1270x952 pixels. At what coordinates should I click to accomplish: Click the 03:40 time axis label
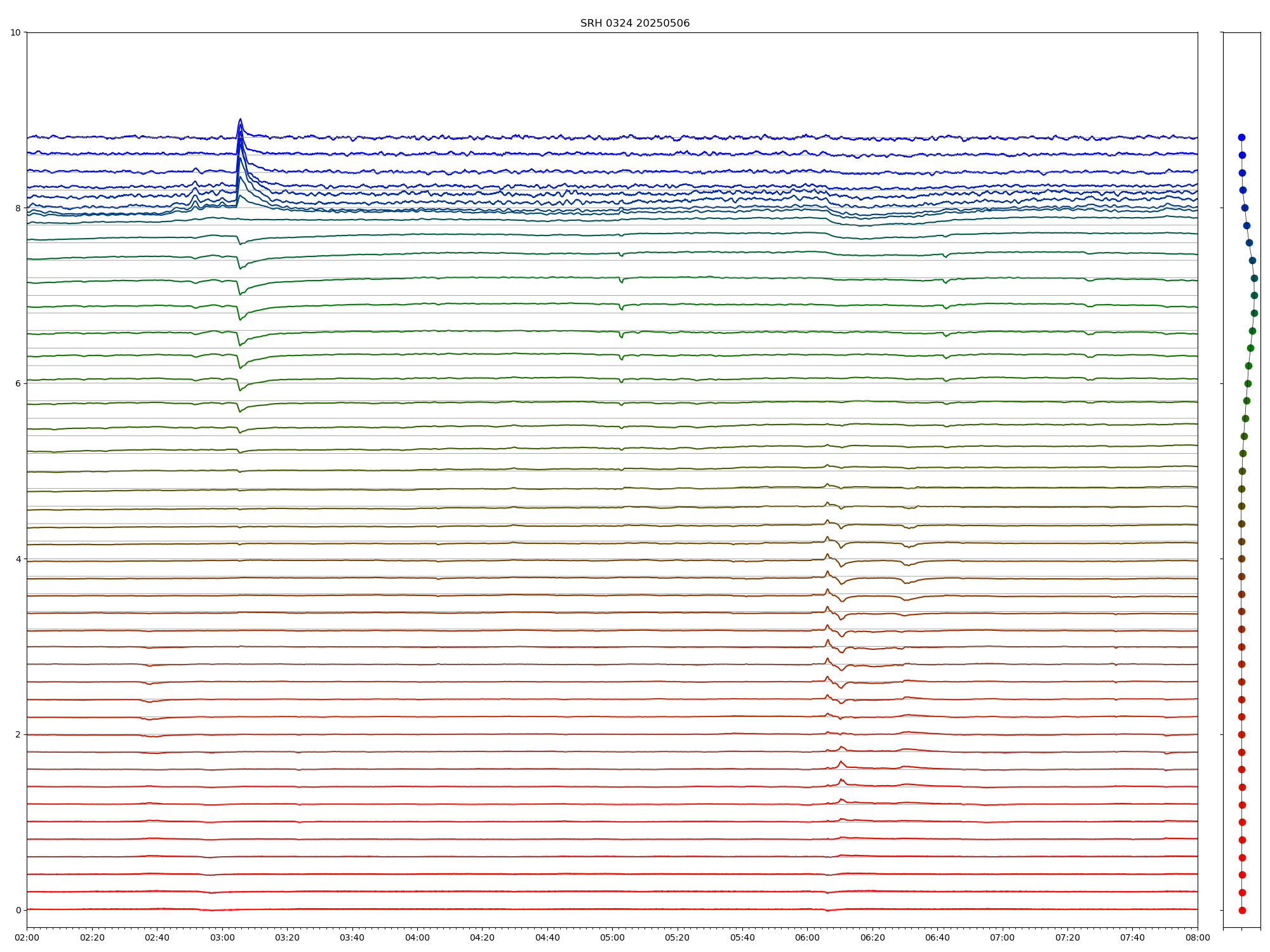[352, 937]
